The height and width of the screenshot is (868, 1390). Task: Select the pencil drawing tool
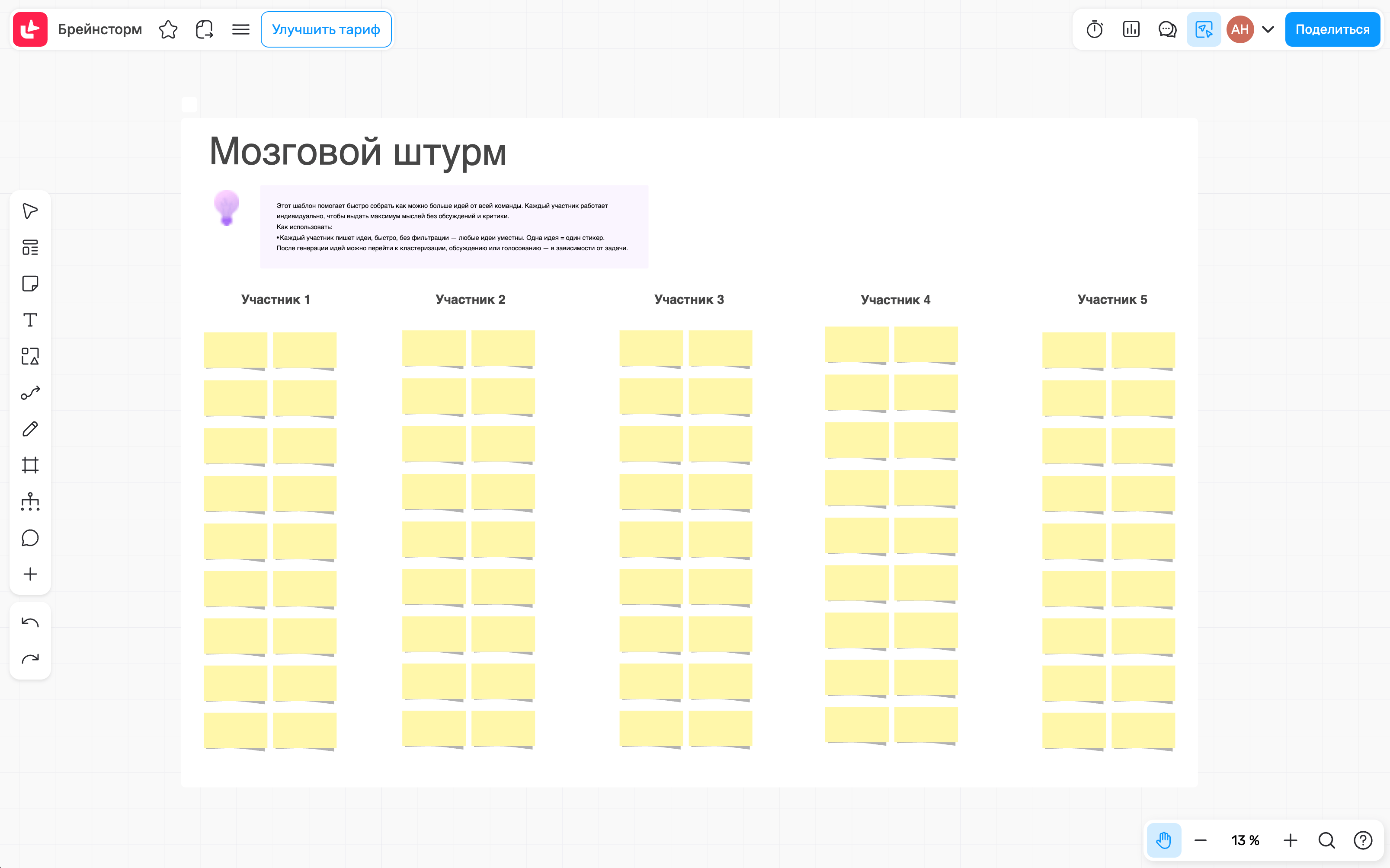pyautogui.click(x=30, y=429)
